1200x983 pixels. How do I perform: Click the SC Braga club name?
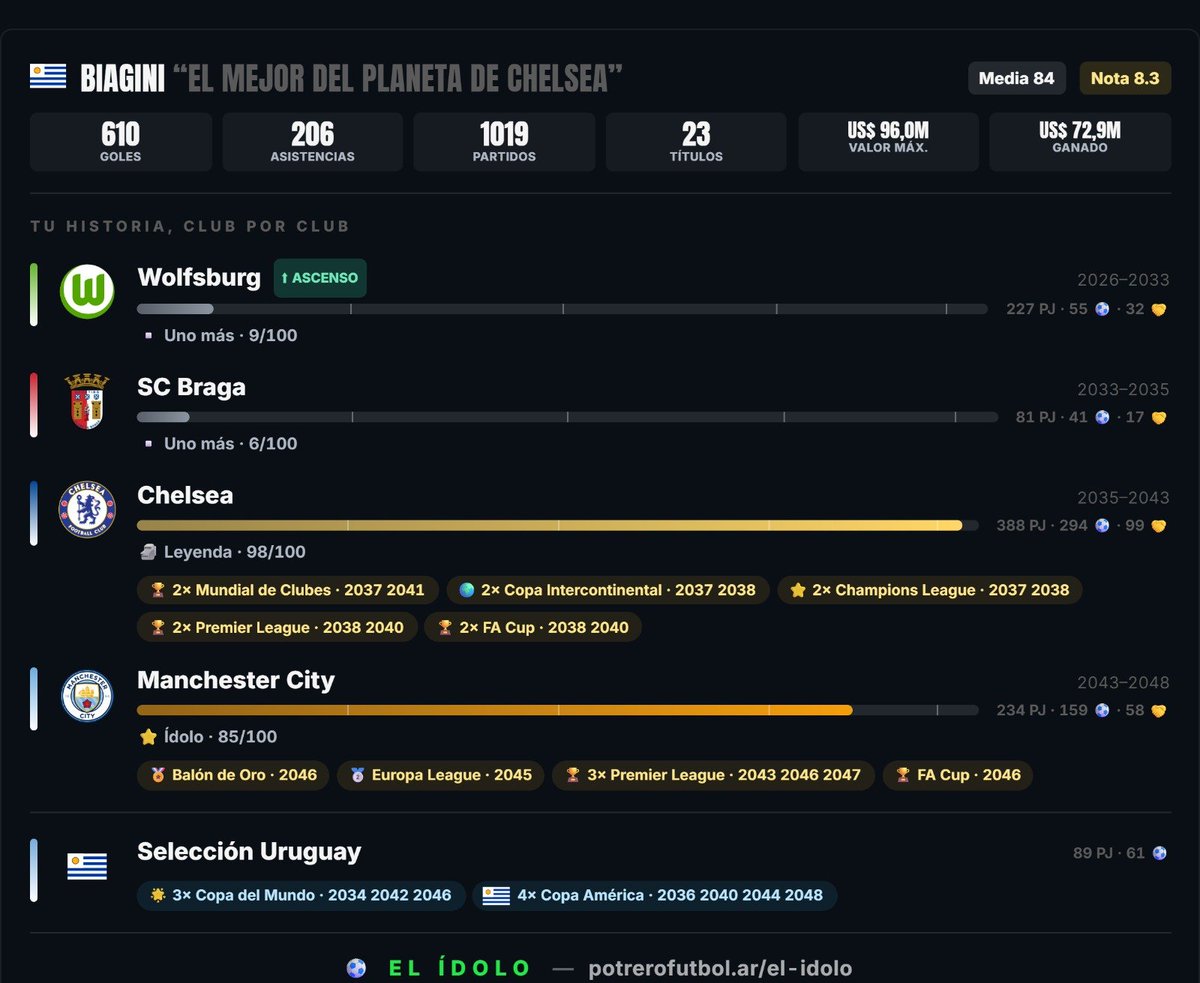191,387
